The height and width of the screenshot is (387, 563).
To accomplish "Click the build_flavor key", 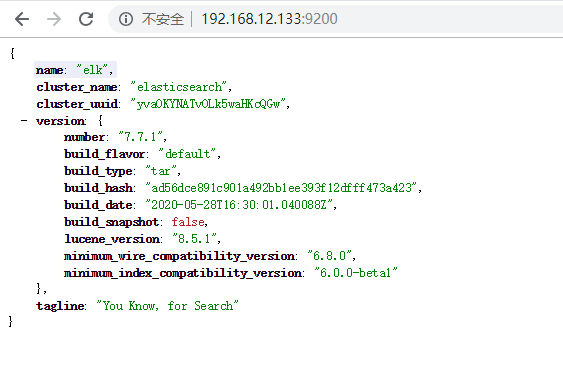I will click(105, 154).
